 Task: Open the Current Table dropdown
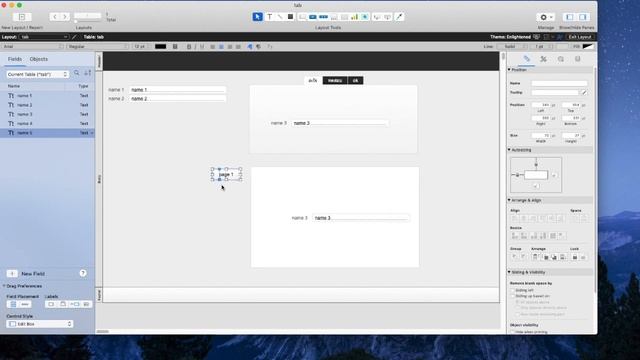[37, 74]
